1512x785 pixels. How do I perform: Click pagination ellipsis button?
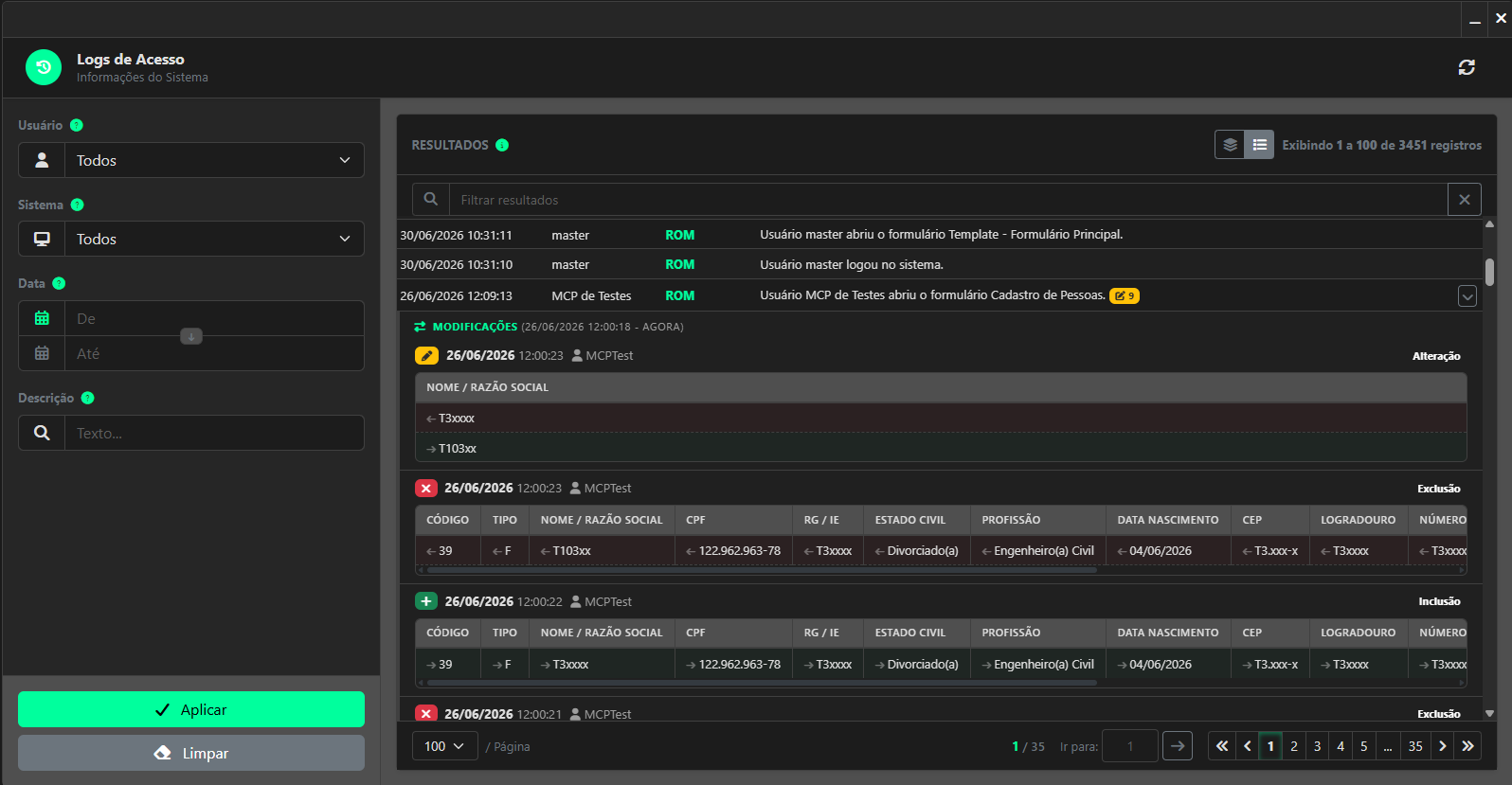[x=1388, y=746]
